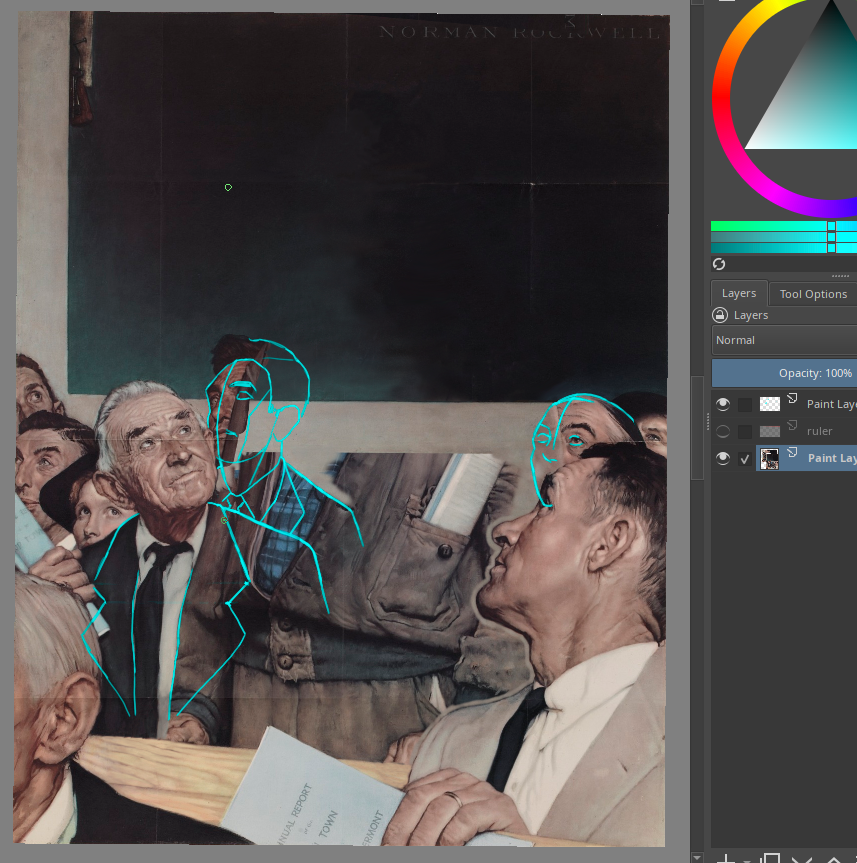The height and width of the screenshot is (863, 857).
Task: Hide the selected bottom Paint Layer
Action: pos(723,458)
